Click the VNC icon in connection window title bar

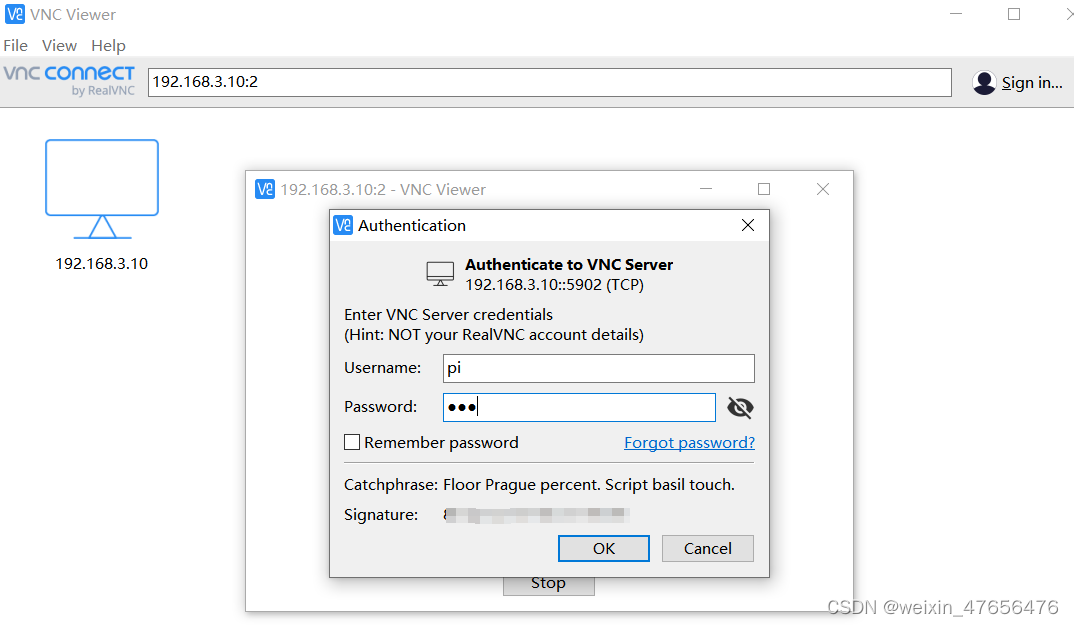[x=264, y=189]
